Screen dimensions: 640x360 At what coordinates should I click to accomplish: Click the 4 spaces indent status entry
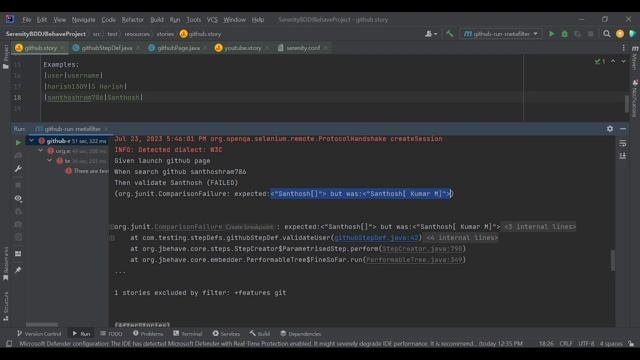coord(611,344)
